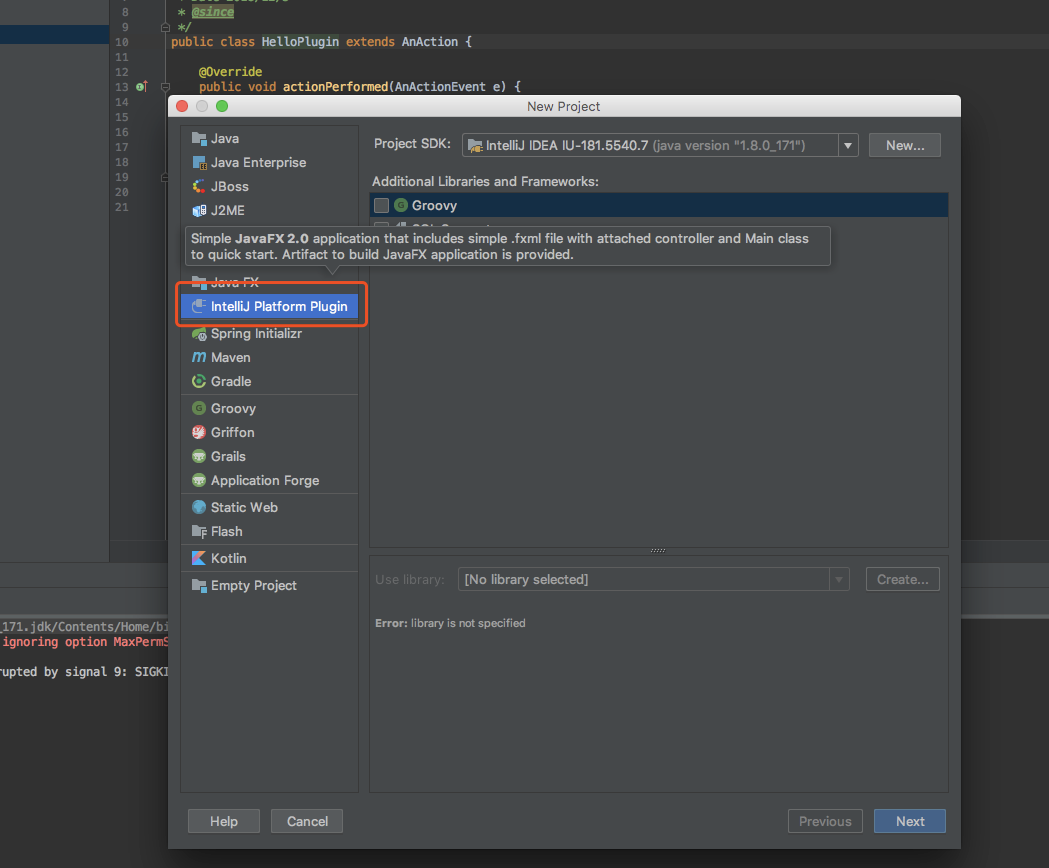Select IntelliJ Platform Plugin project type
Image resolution: width=1049 pixels, height=868 pixels.
coord(269,307)
